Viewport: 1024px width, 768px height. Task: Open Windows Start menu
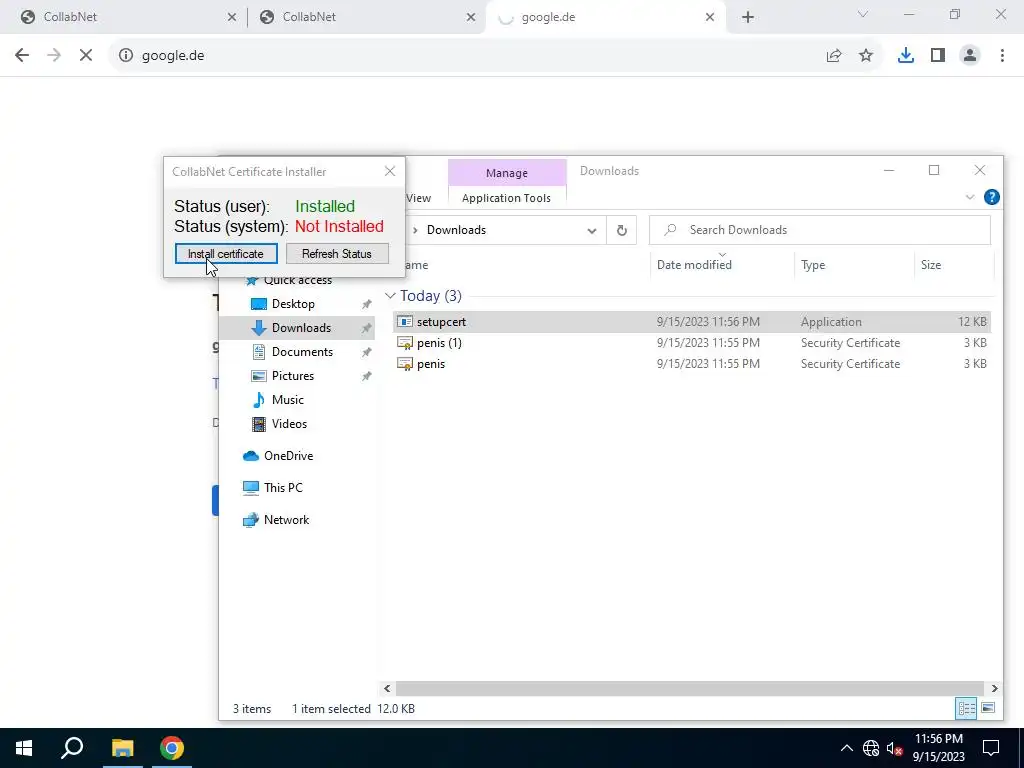point(24,748)
